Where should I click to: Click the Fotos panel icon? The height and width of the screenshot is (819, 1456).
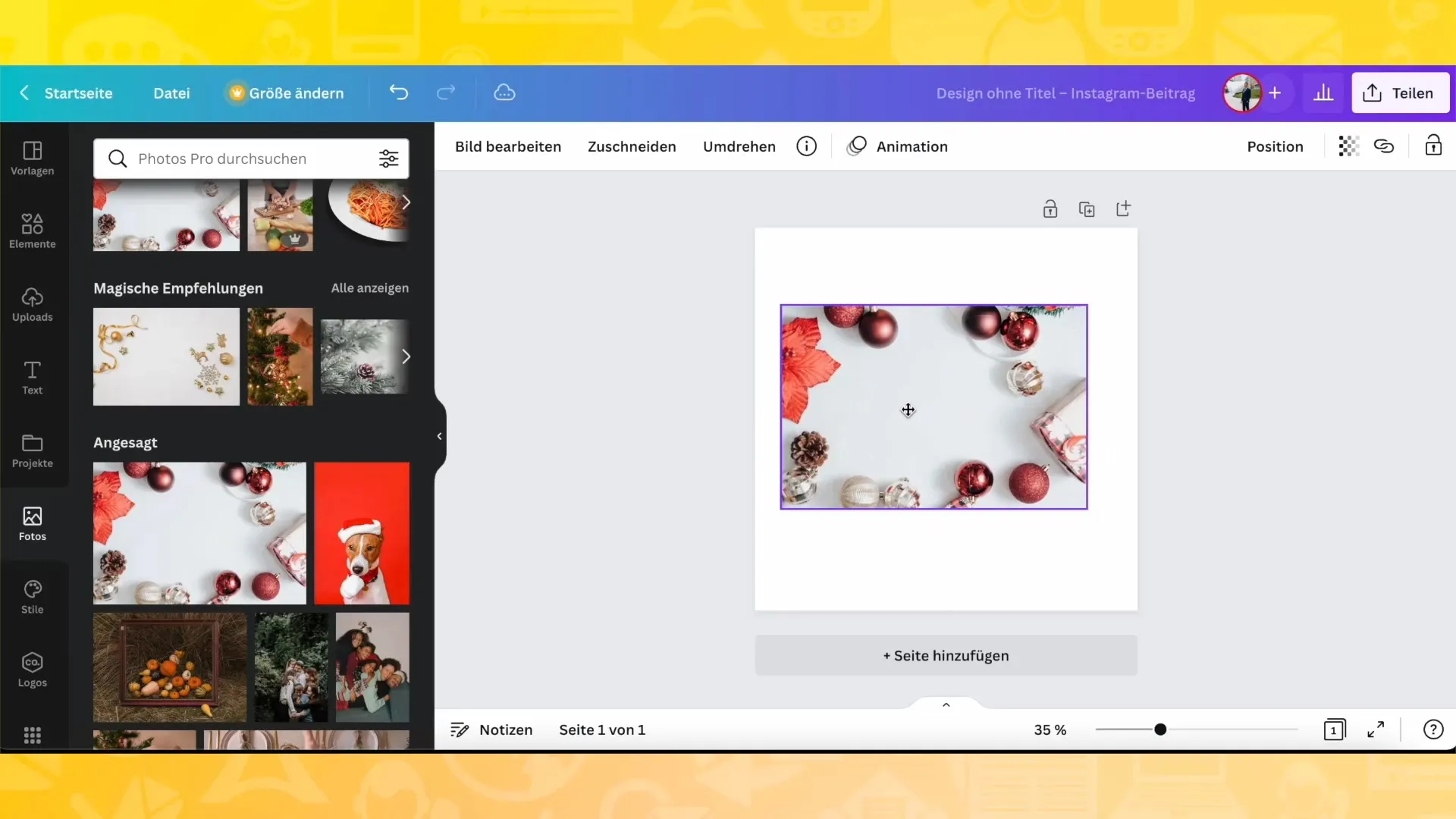tap(32, 522)
